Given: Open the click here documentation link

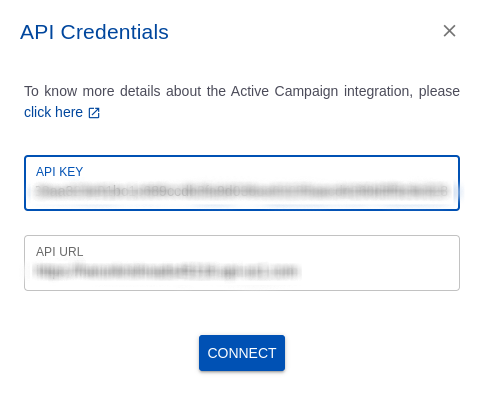Looking at the screenshot, I should (53, 112).
